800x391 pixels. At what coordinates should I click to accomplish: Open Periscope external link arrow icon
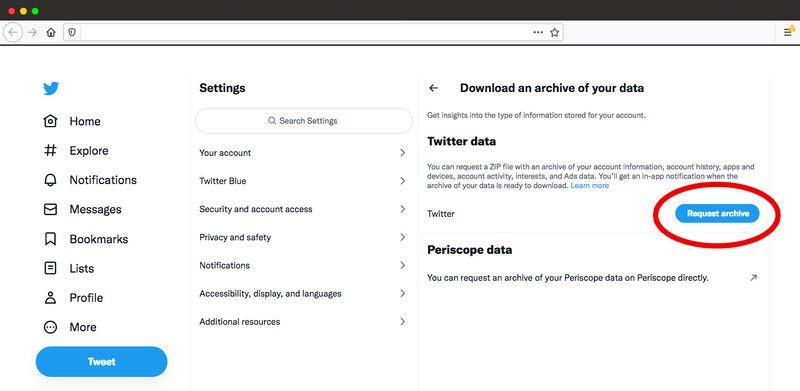(x=754, y=278)
